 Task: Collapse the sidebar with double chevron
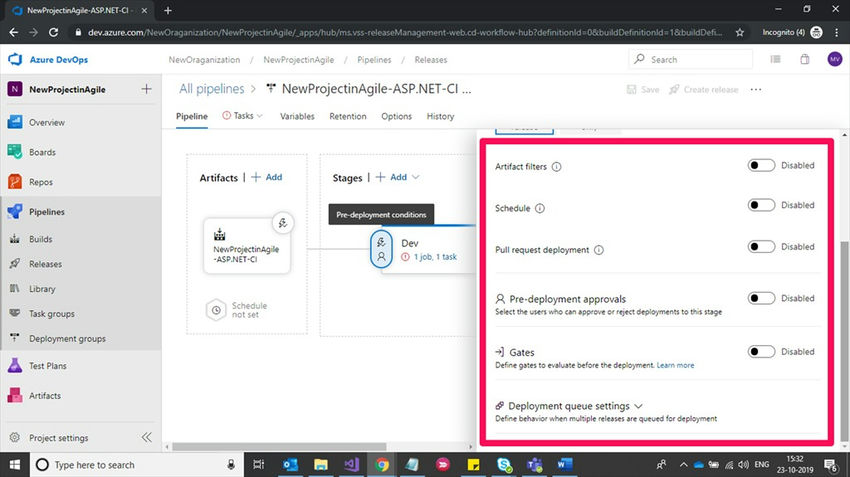point(146,437)
